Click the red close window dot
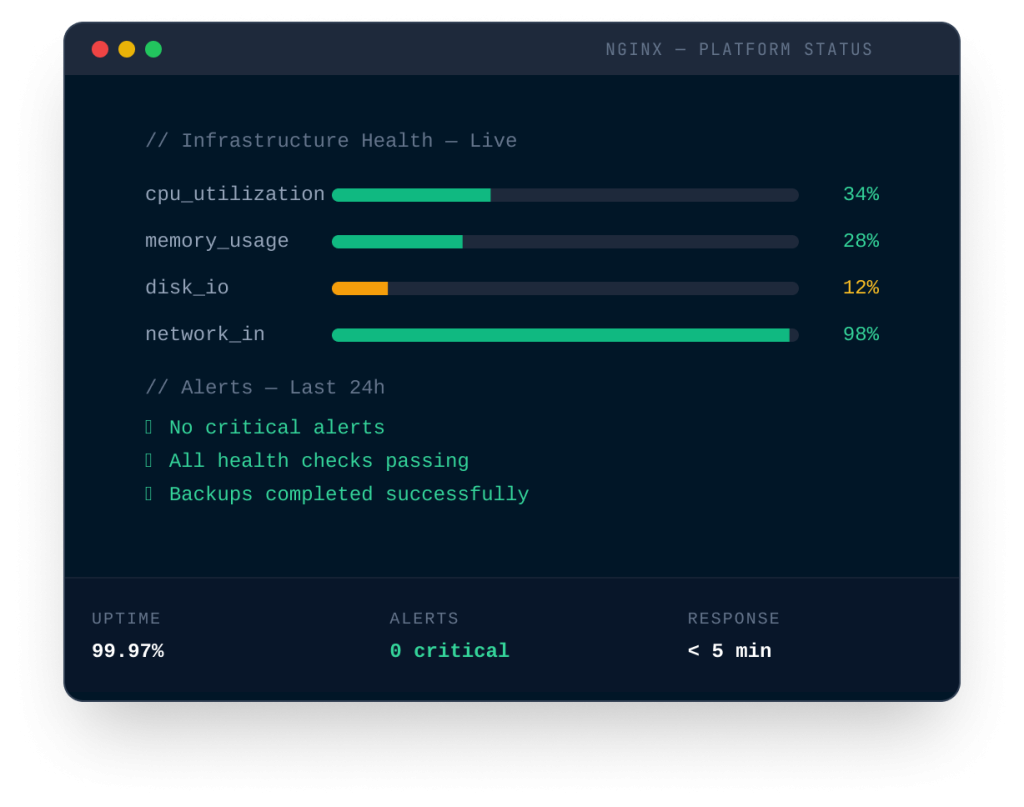Screen dimensions: 1024x807 (x=100, y=49)
